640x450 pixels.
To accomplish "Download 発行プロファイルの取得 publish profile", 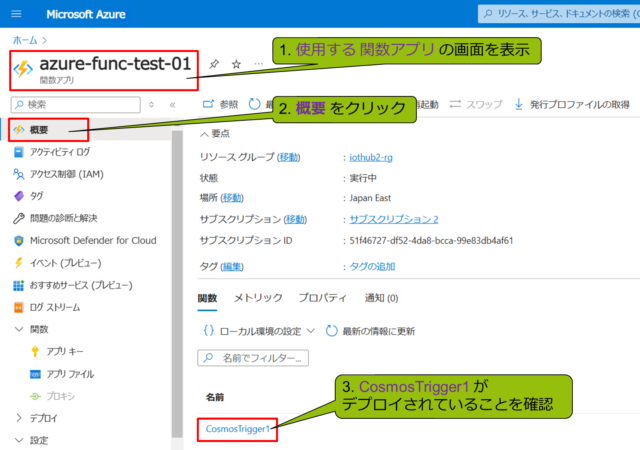I will pyautogui.click(x=574, y=105).
